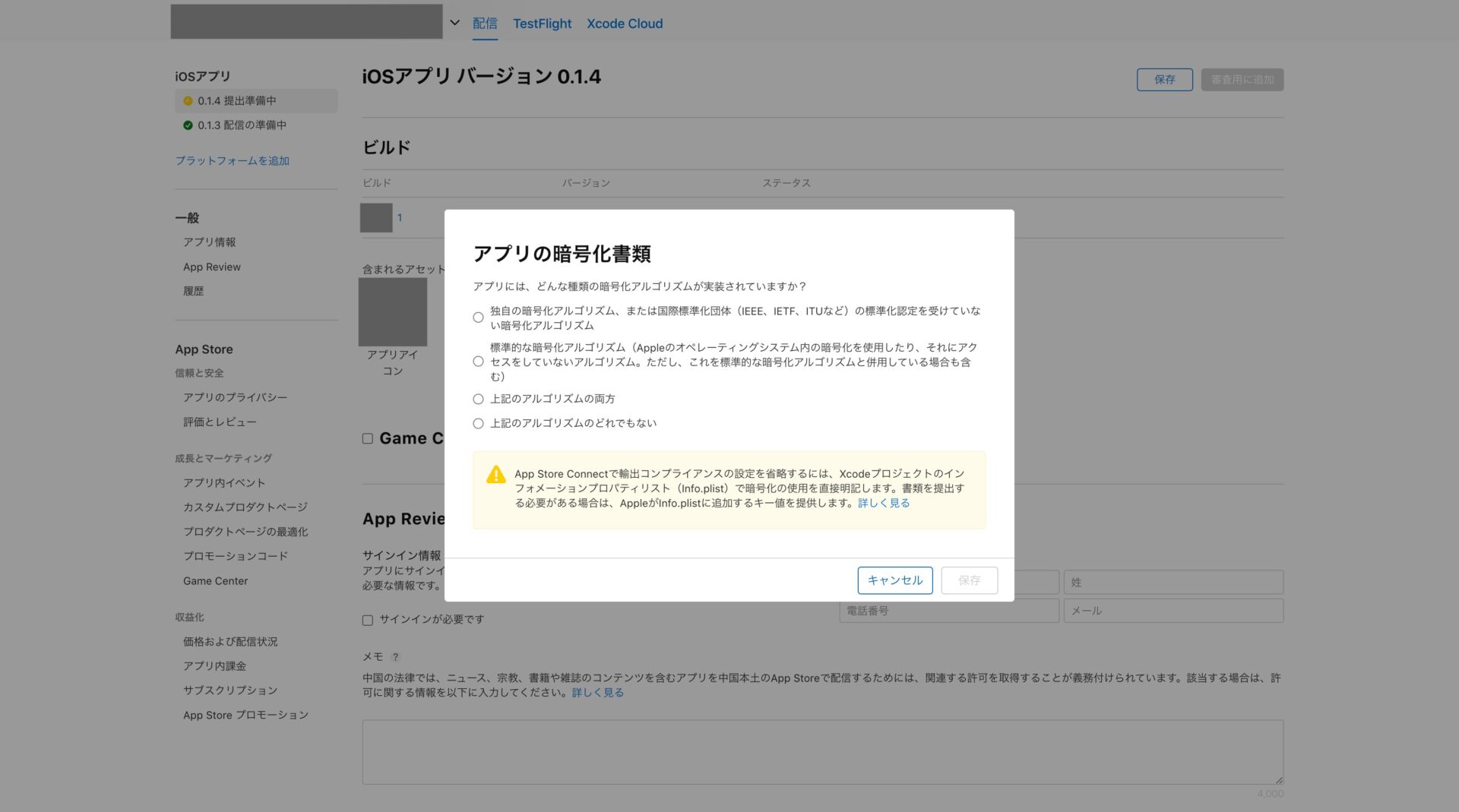The height and width of the screenshot is (812, 1459).
Task: Toggle サインインが必要です checkbox
Action: click(x=368, y=620)
